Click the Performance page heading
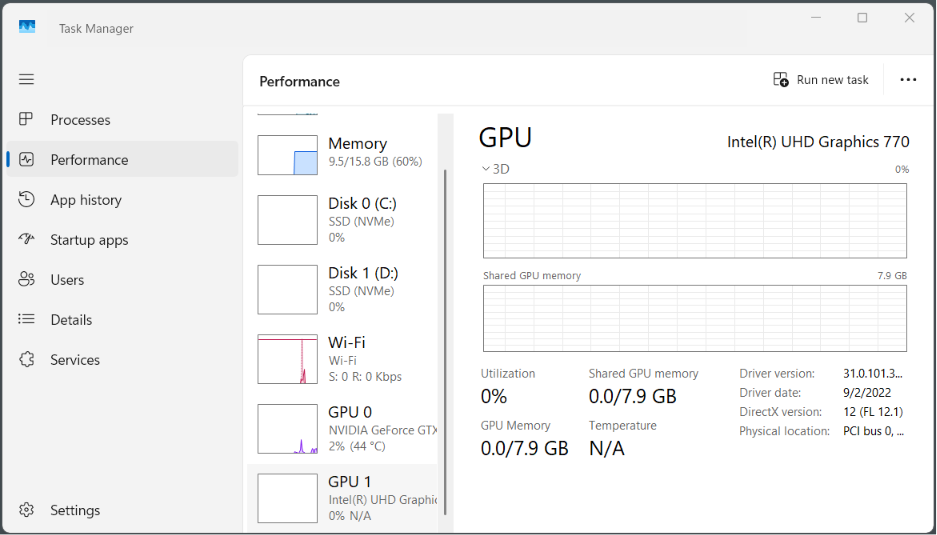The height and width of the screenshot is (535, 937). 299,81
